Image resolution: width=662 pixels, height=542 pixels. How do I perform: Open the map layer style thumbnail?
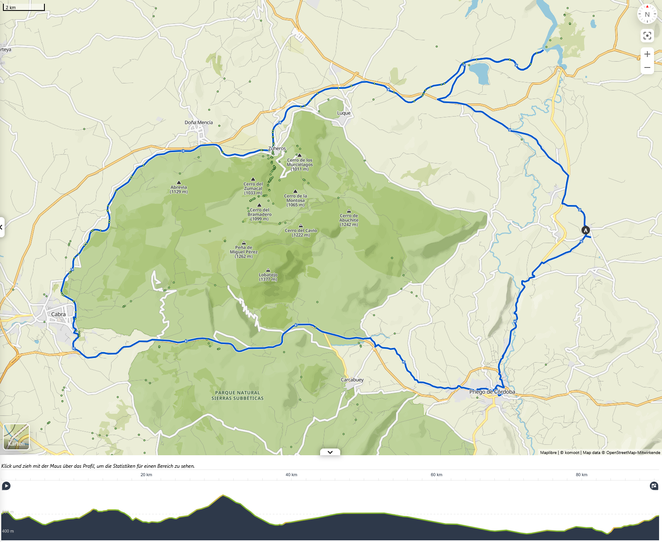(x=16, y=437)
